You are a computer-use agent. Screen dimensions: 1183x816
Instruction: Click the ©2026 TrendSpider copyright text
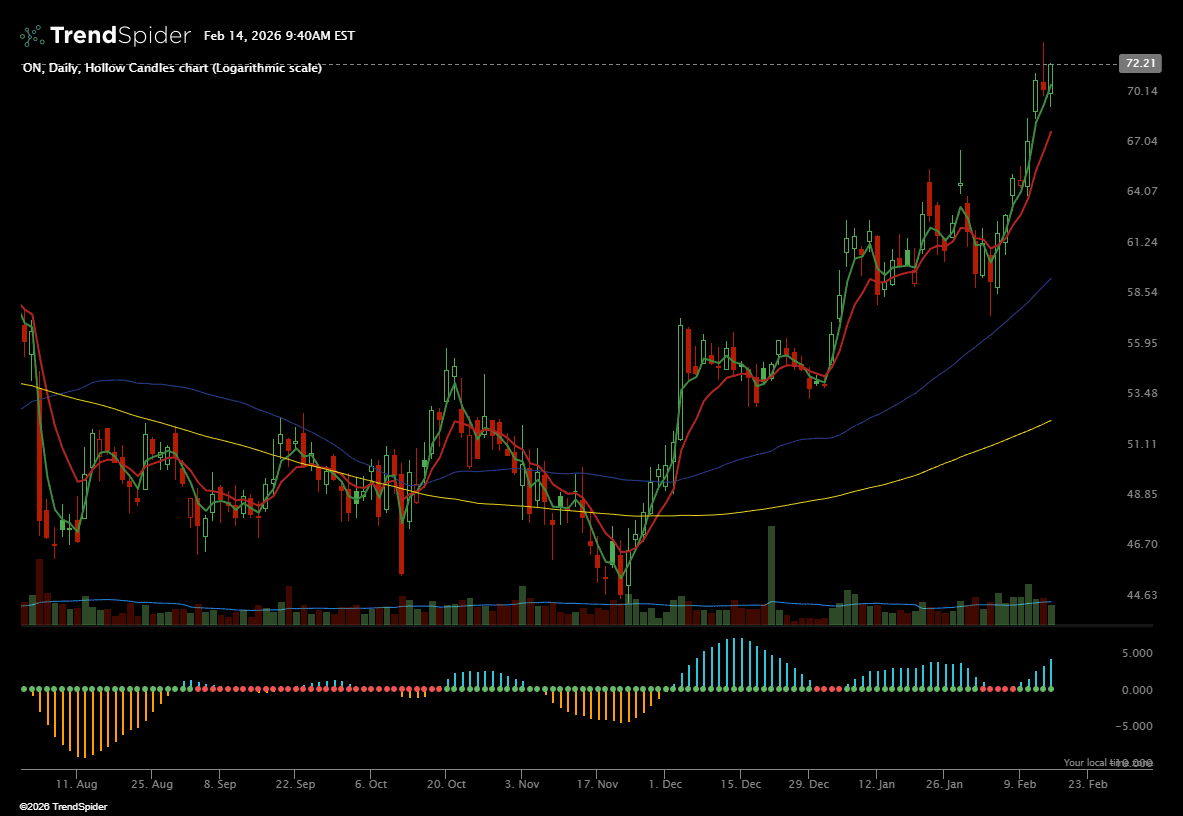[x=63, y=806]
